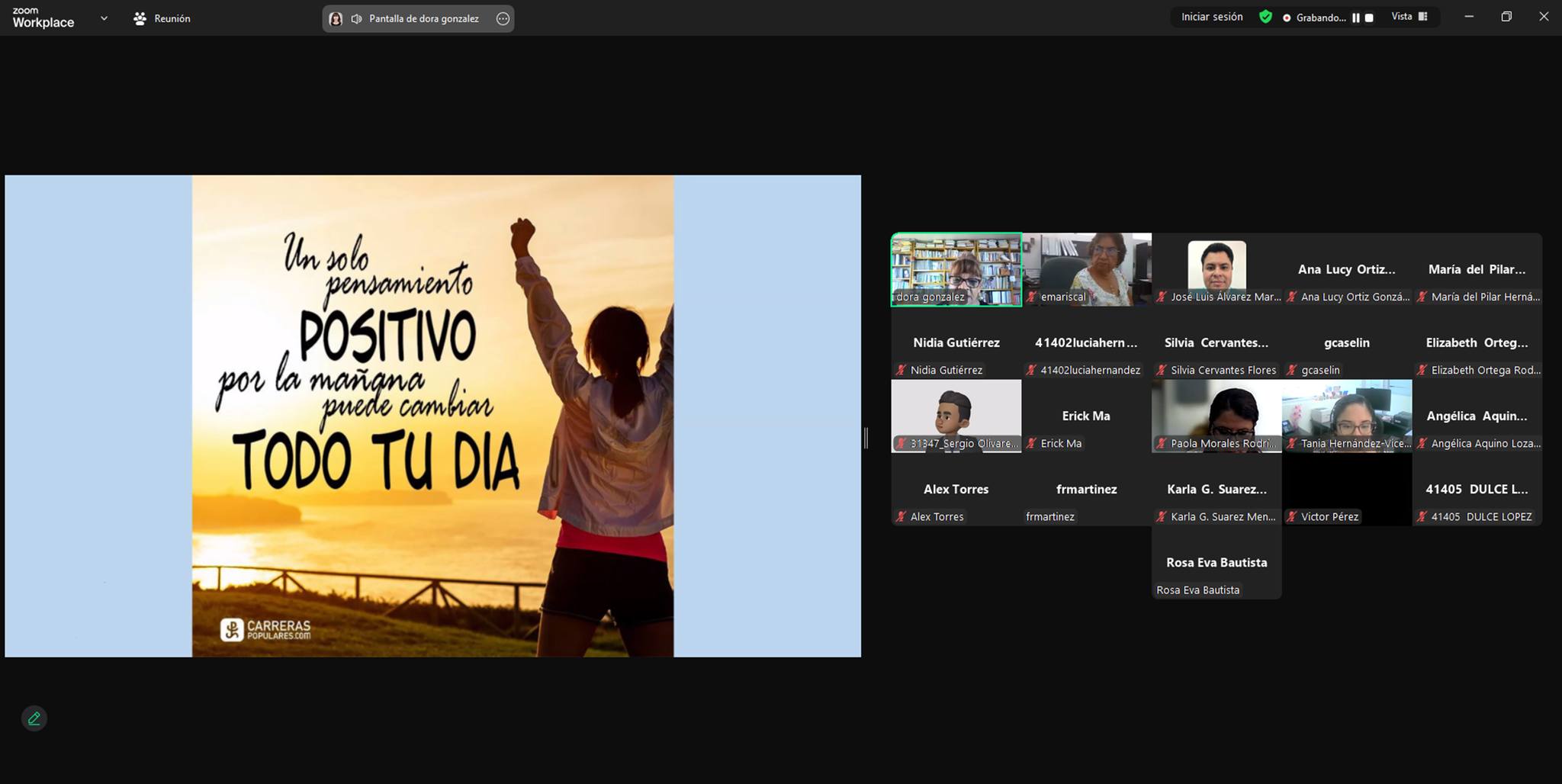The width and height of the screenshot is (1562, 784).
Task: Stop the meeting recording
Action: click(1369, 18)
